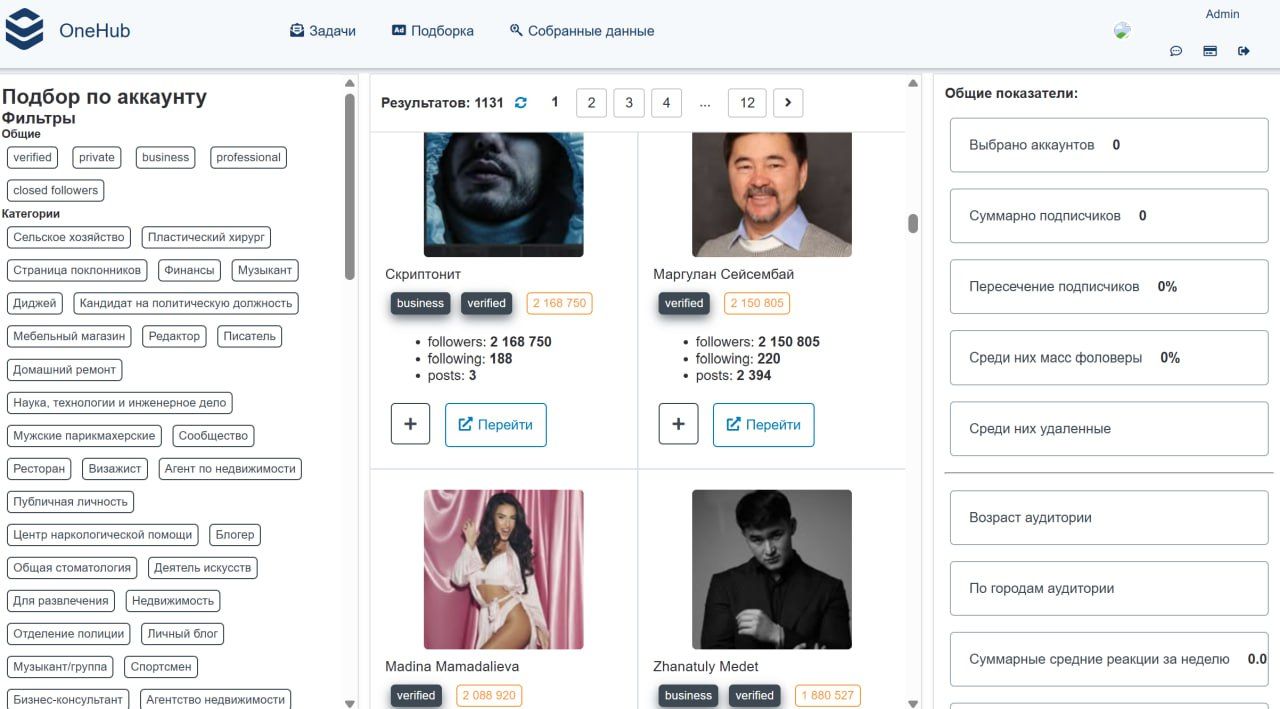This screenshot has height=709, width=1280.
Task: Toggle the professional filter
Action: tap(248, 157)
